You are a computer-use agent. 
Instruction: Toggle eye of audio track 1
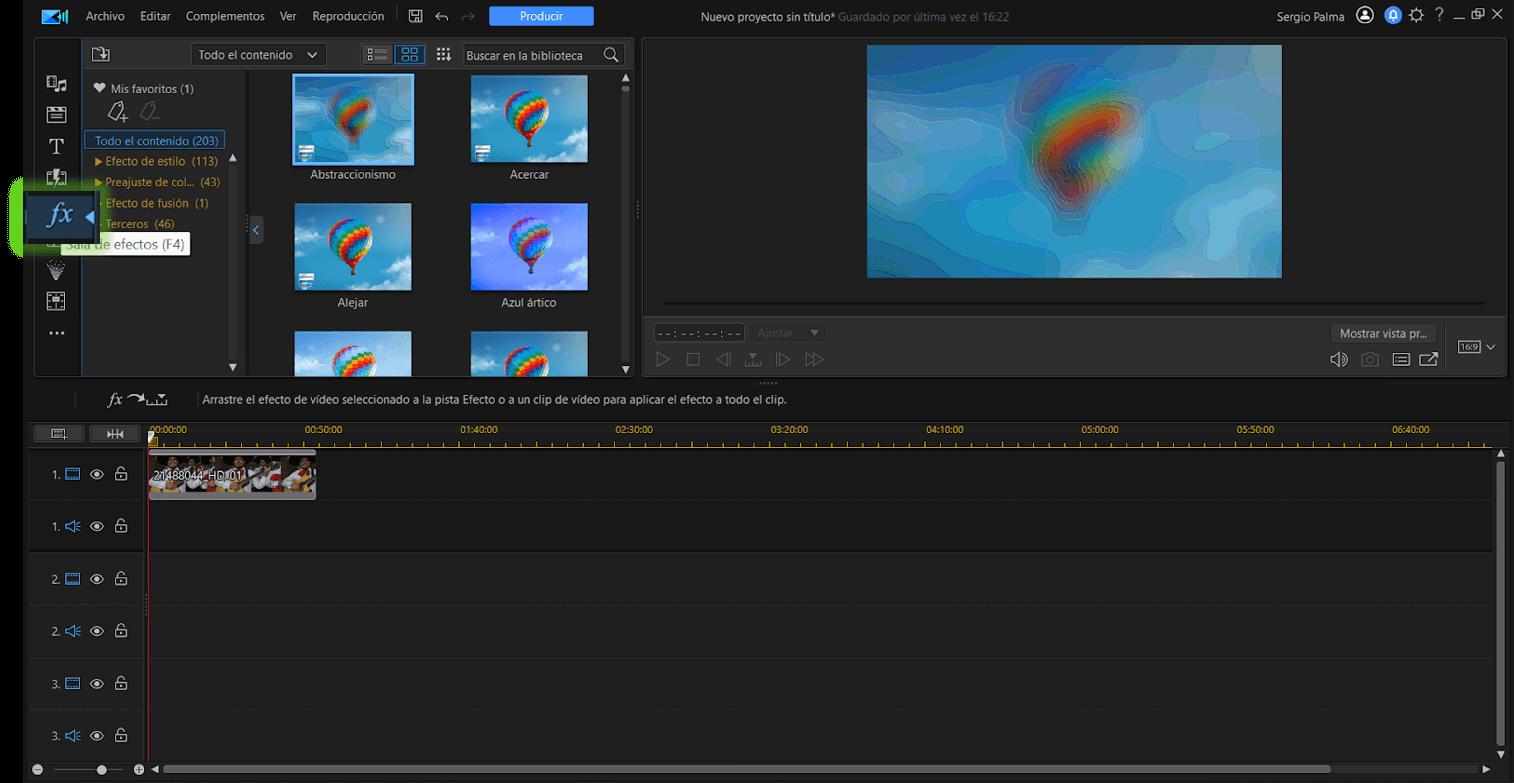pos(97,526)
